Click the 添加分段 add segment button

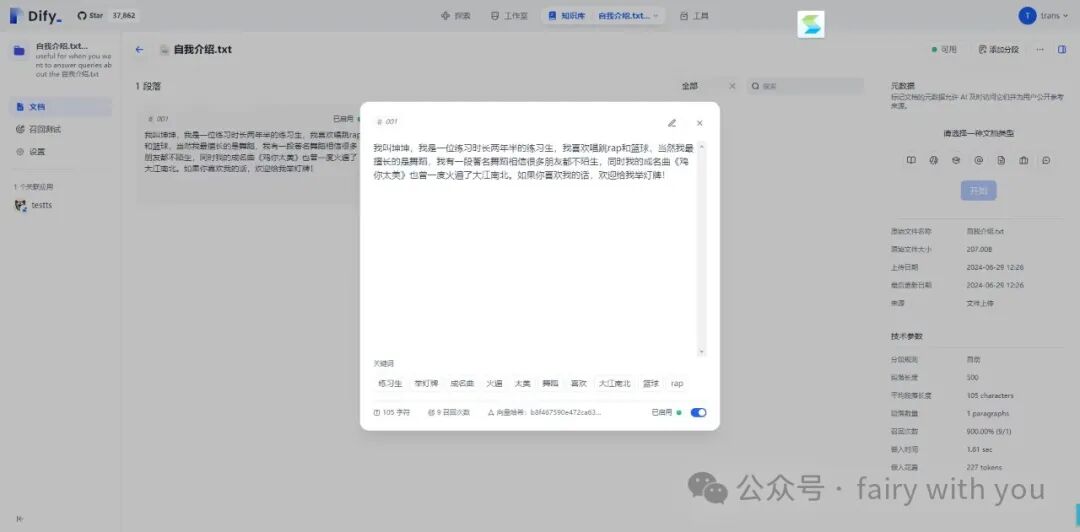[x=999, y=50]
